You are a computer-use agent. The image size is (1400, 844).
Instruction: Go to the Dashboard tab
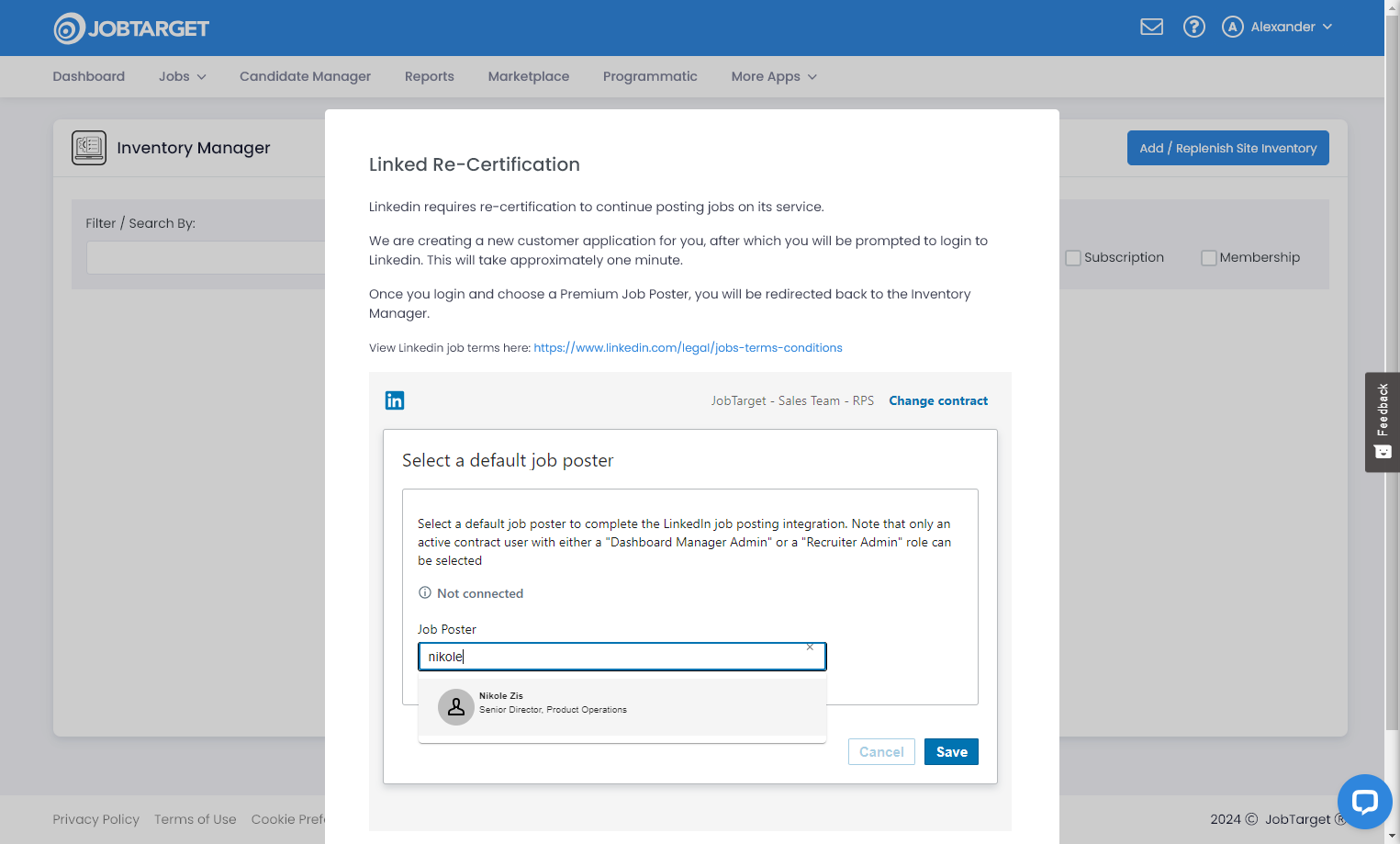89,76
